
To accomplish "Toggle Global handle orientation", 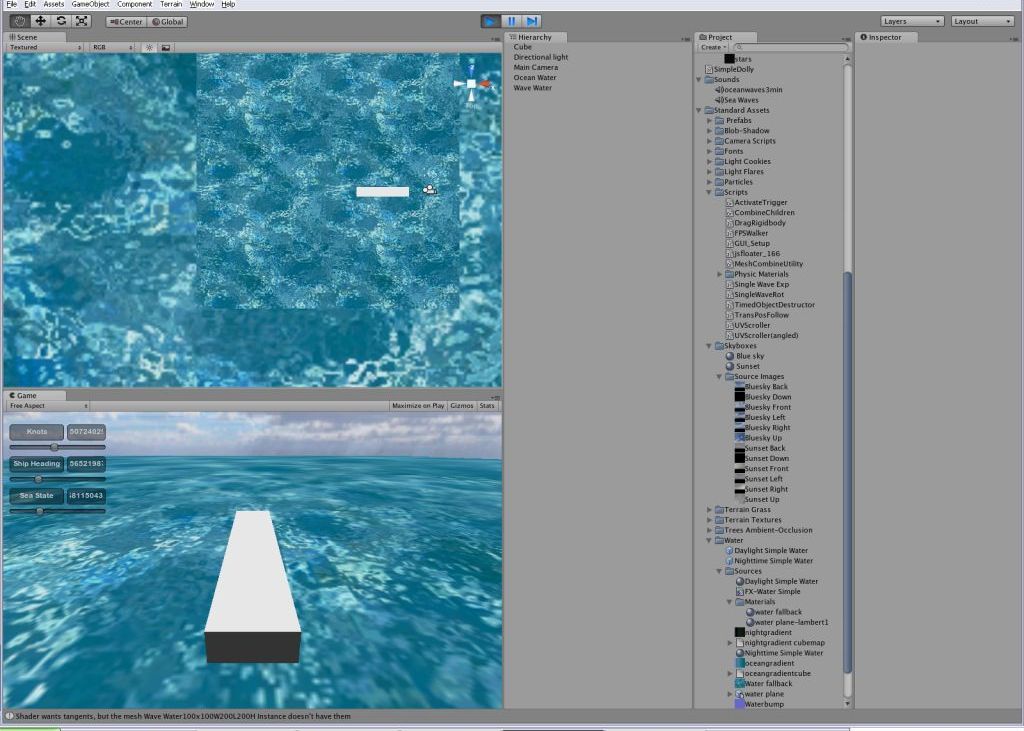I will point(166,20).
